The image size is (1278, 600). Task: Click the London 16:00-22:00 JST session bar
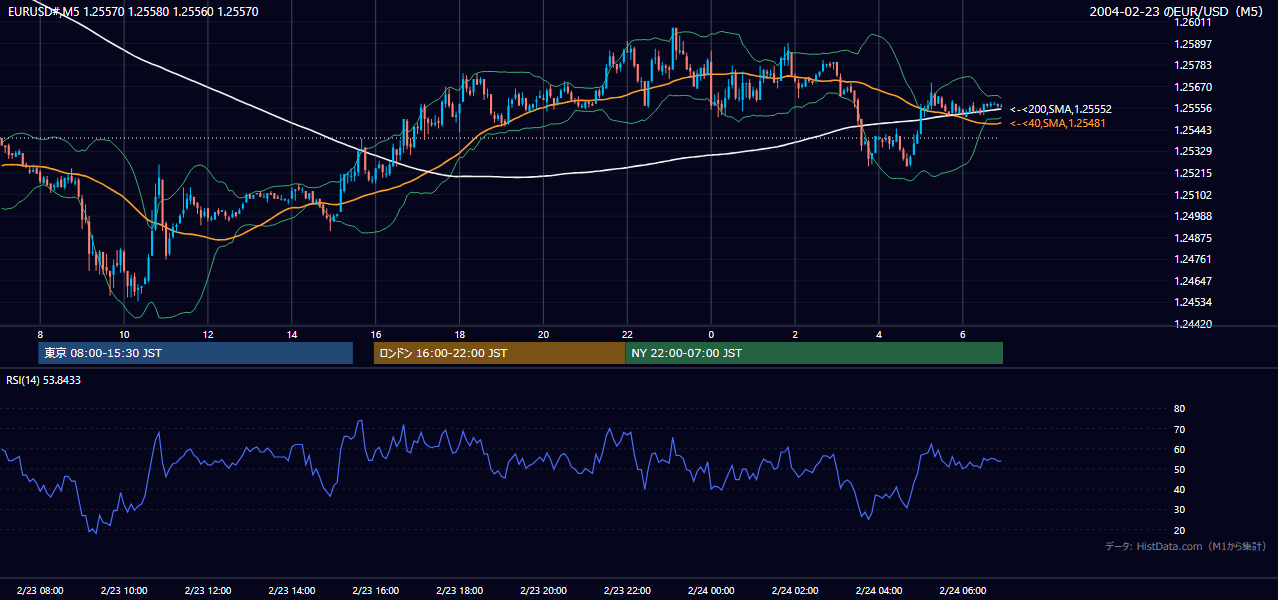click(x=499, y=353)
